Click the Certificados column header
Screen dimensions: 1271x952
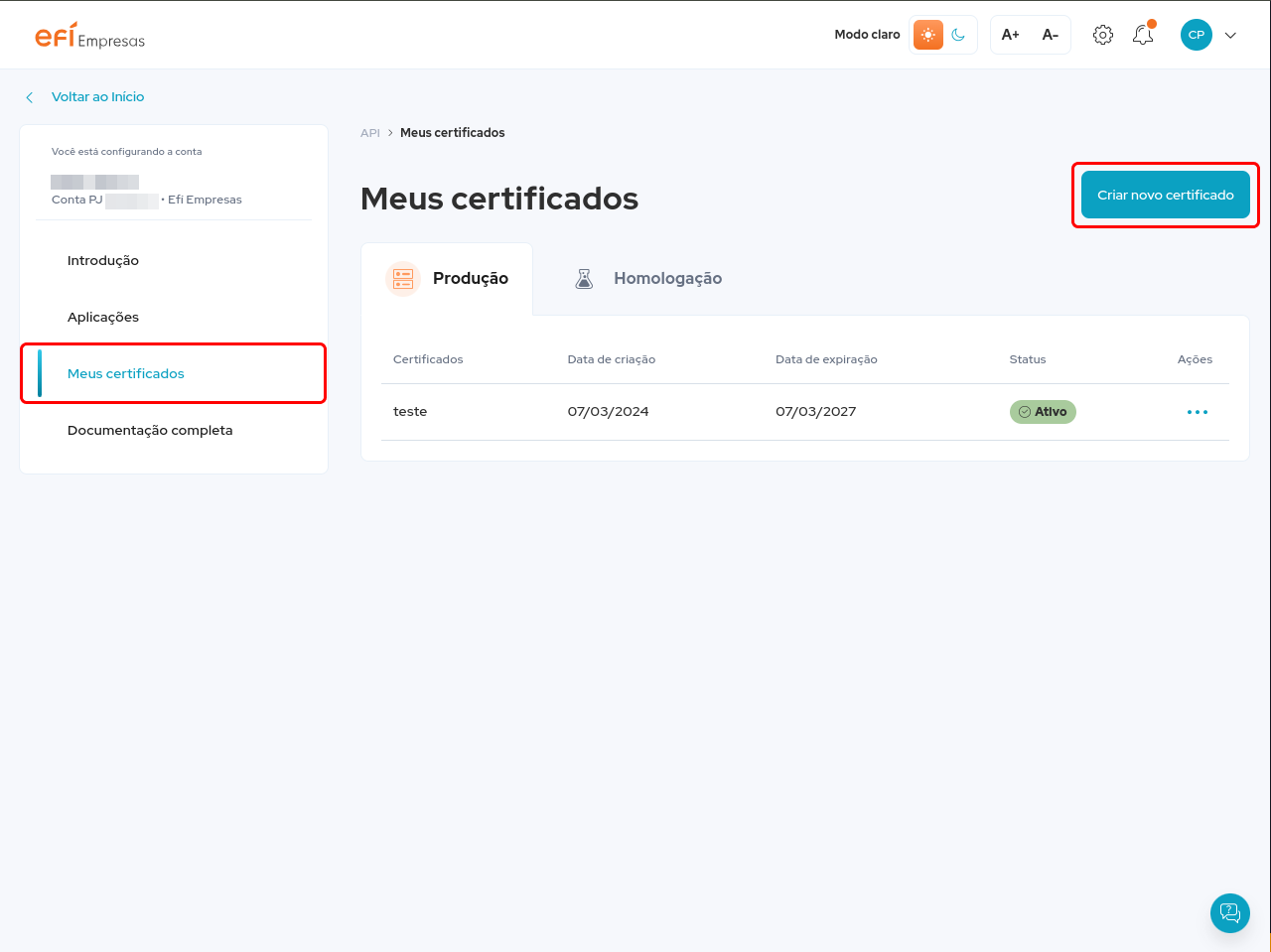pyautogui.click(x=428, y=359)
